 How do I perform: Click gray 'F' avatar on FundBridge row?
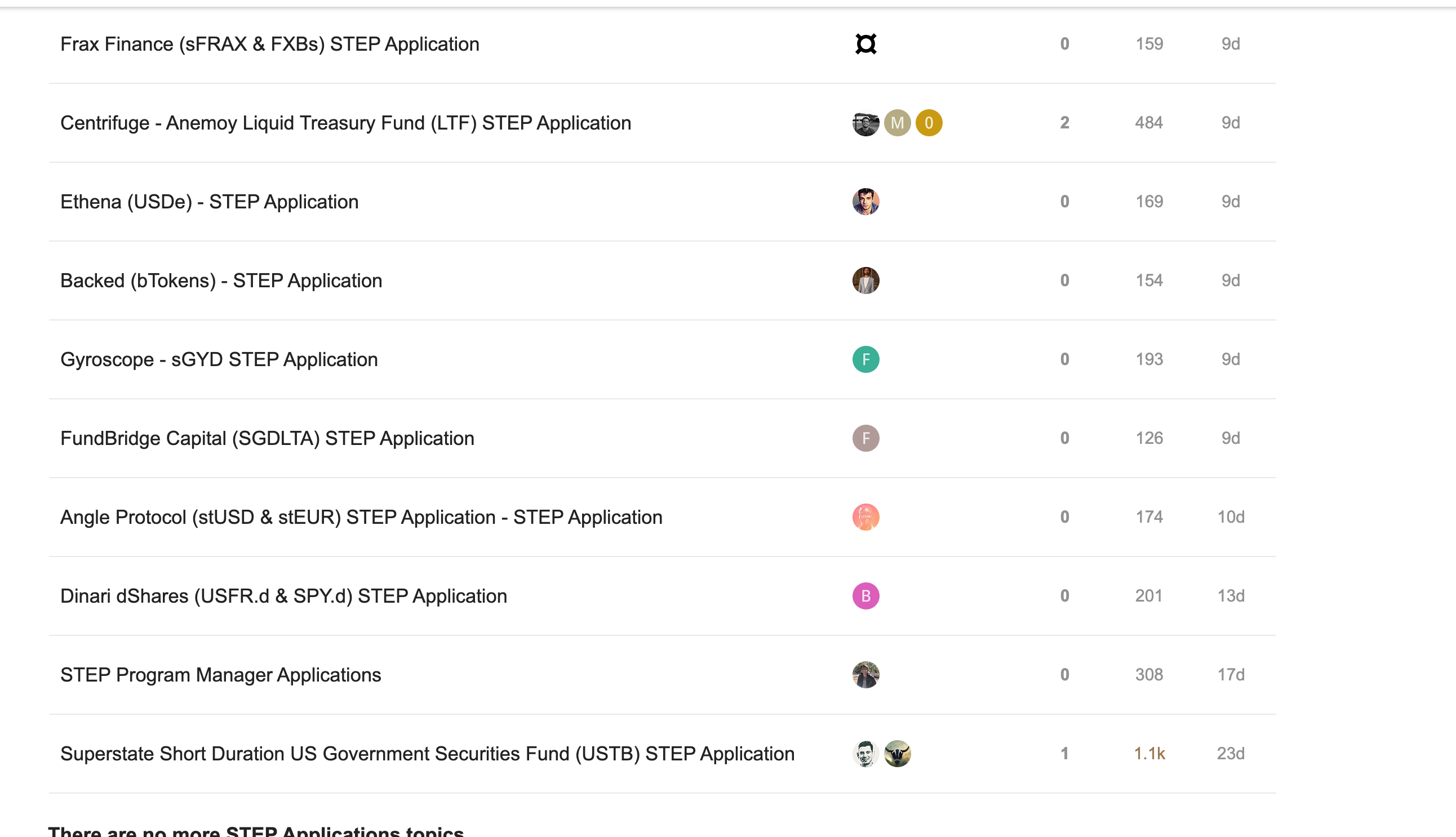click(x=865, y=438)
